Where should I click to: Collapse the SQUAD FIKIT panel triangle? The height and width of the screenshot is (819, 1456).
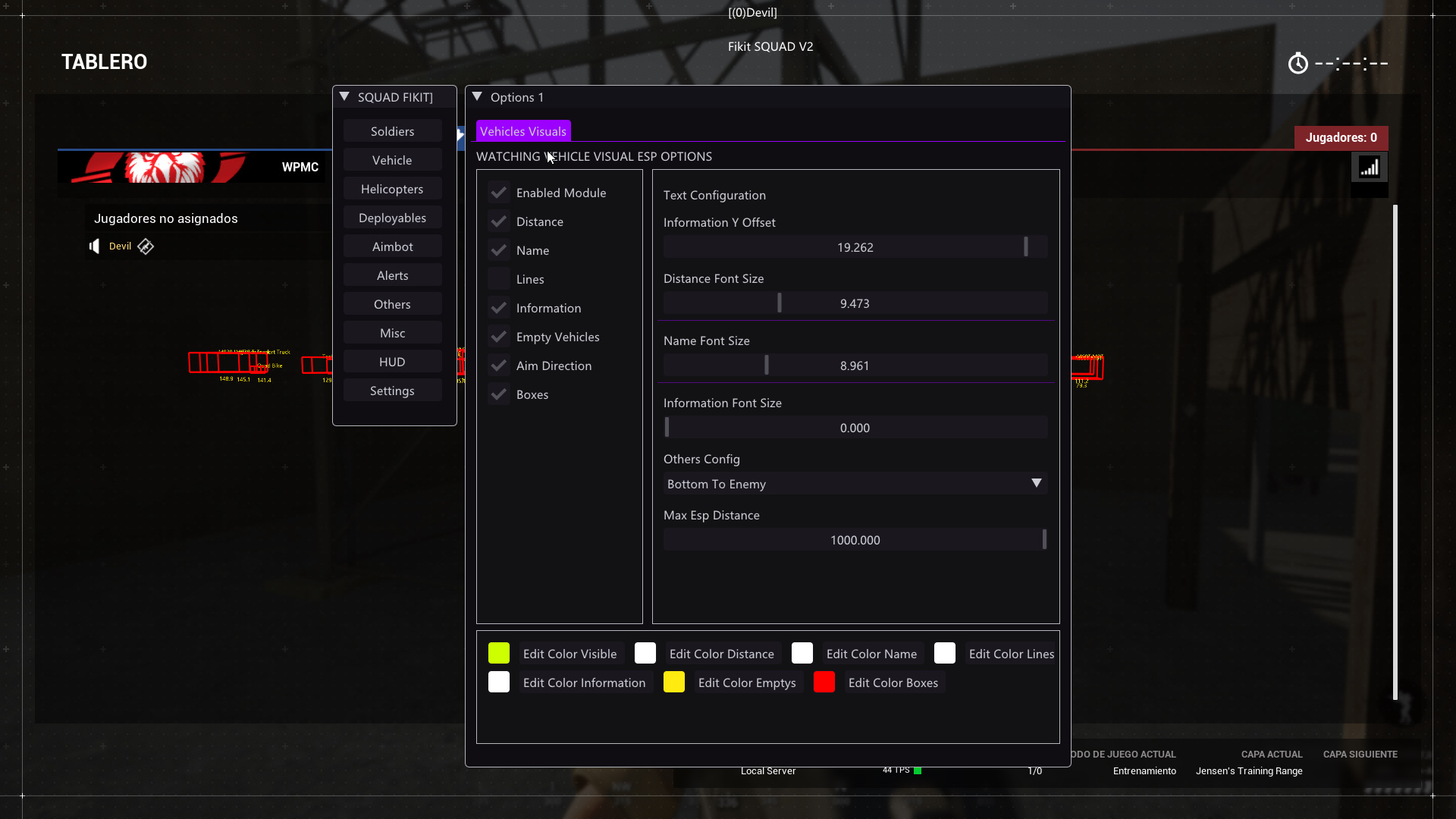tap(344, 97)
